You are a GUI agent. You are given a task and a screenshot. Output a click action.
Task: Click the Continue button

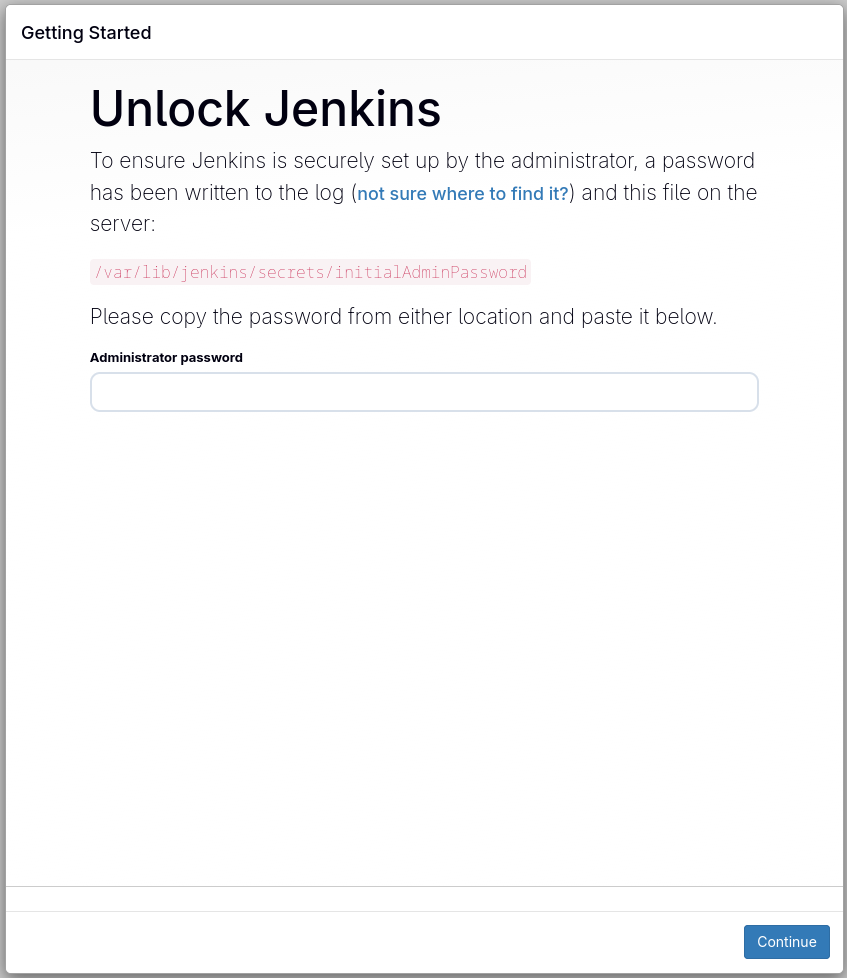coord(786,942)
